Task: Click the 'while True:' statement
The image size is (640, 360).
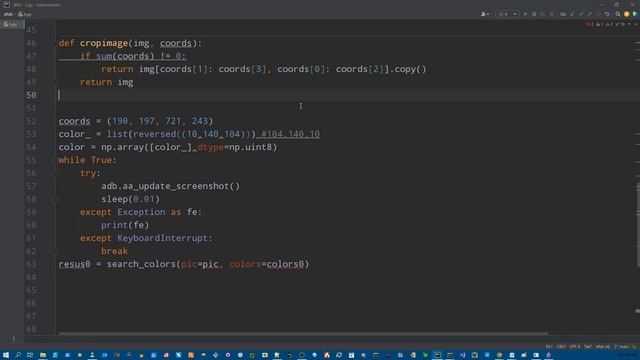Action: click(87, 160)
